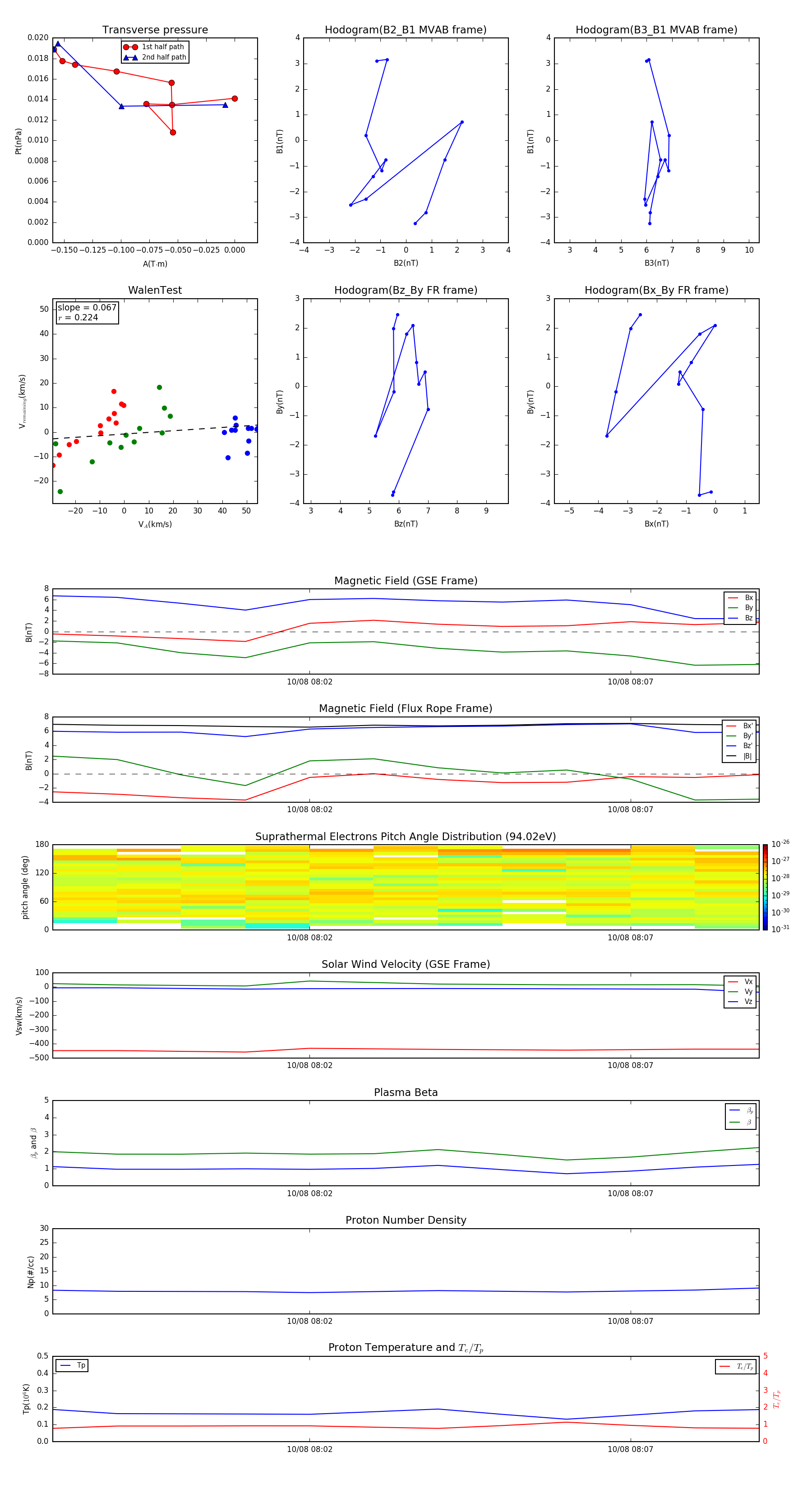The height and width of the screenshot is (1489, 812).
Task: Click the dashed fit line in WalenTest plot
Action: tap(155, 432)
